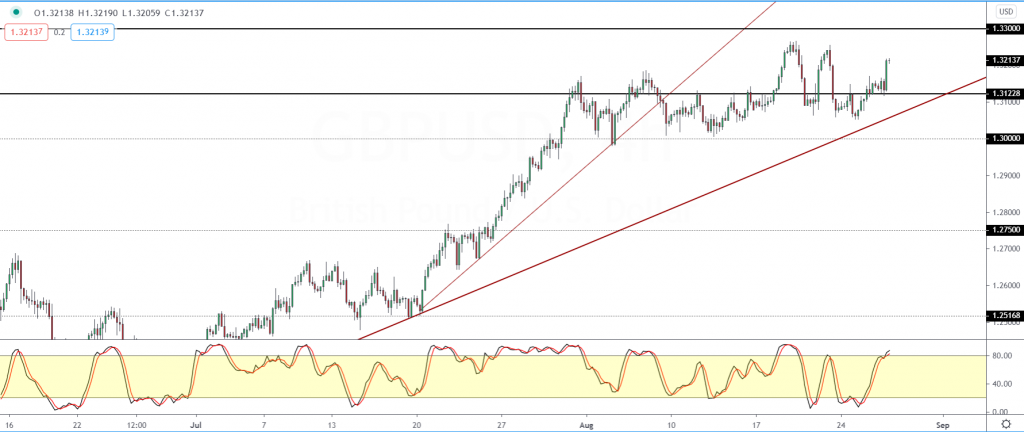This screenshot has height=432, width=1024.
Task: Click the 1.25168 price level label
Action: [1005, 316]
